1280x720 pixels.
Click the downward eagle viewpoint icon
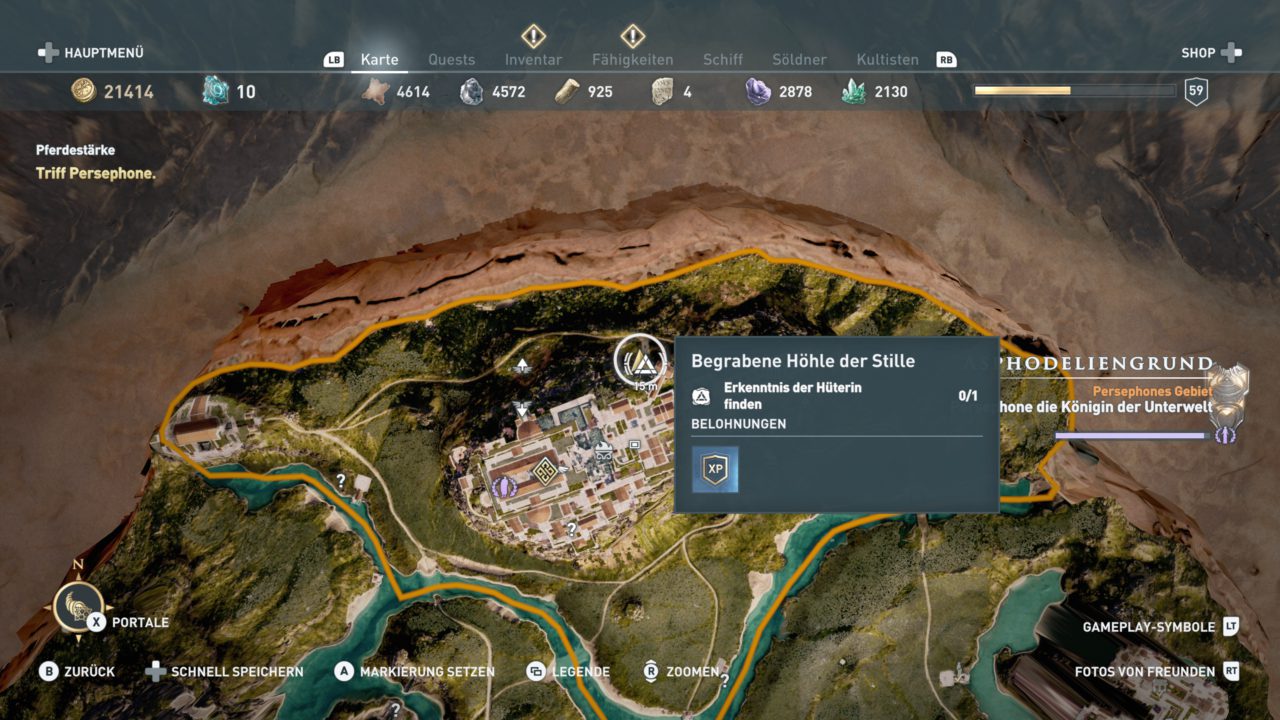pyautogui.click(x=521, y=408)
